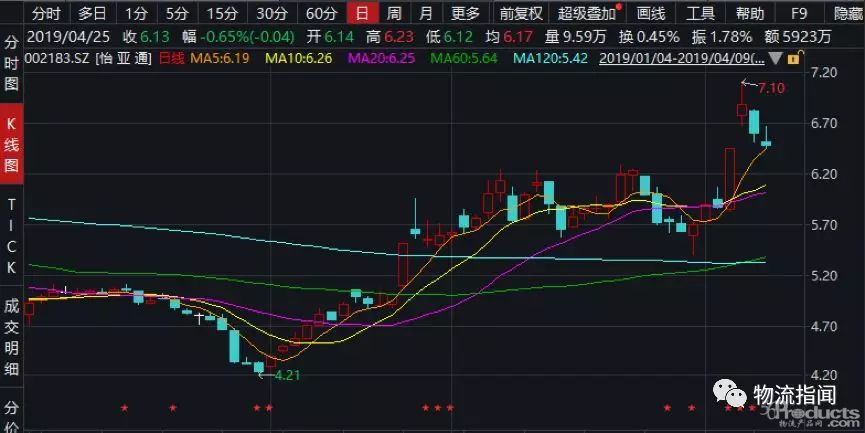This screenshot has height=433, width=865.
Task: Switch to the 周 weekly period
Action: pyautogui.click(x=394, y=13)
